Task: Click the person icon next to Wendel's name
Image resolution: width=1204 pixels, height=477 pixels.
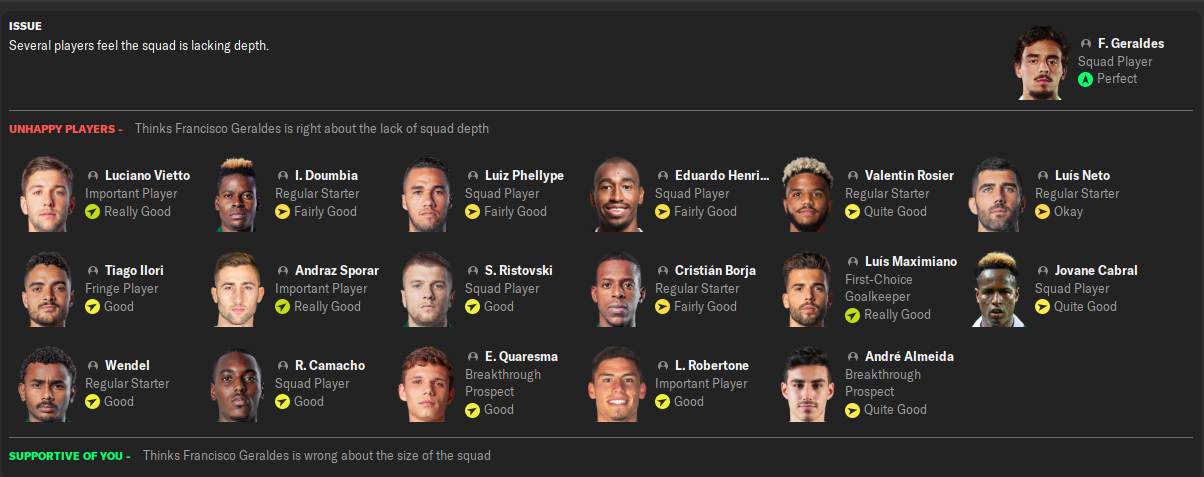Action: [92, 366]
